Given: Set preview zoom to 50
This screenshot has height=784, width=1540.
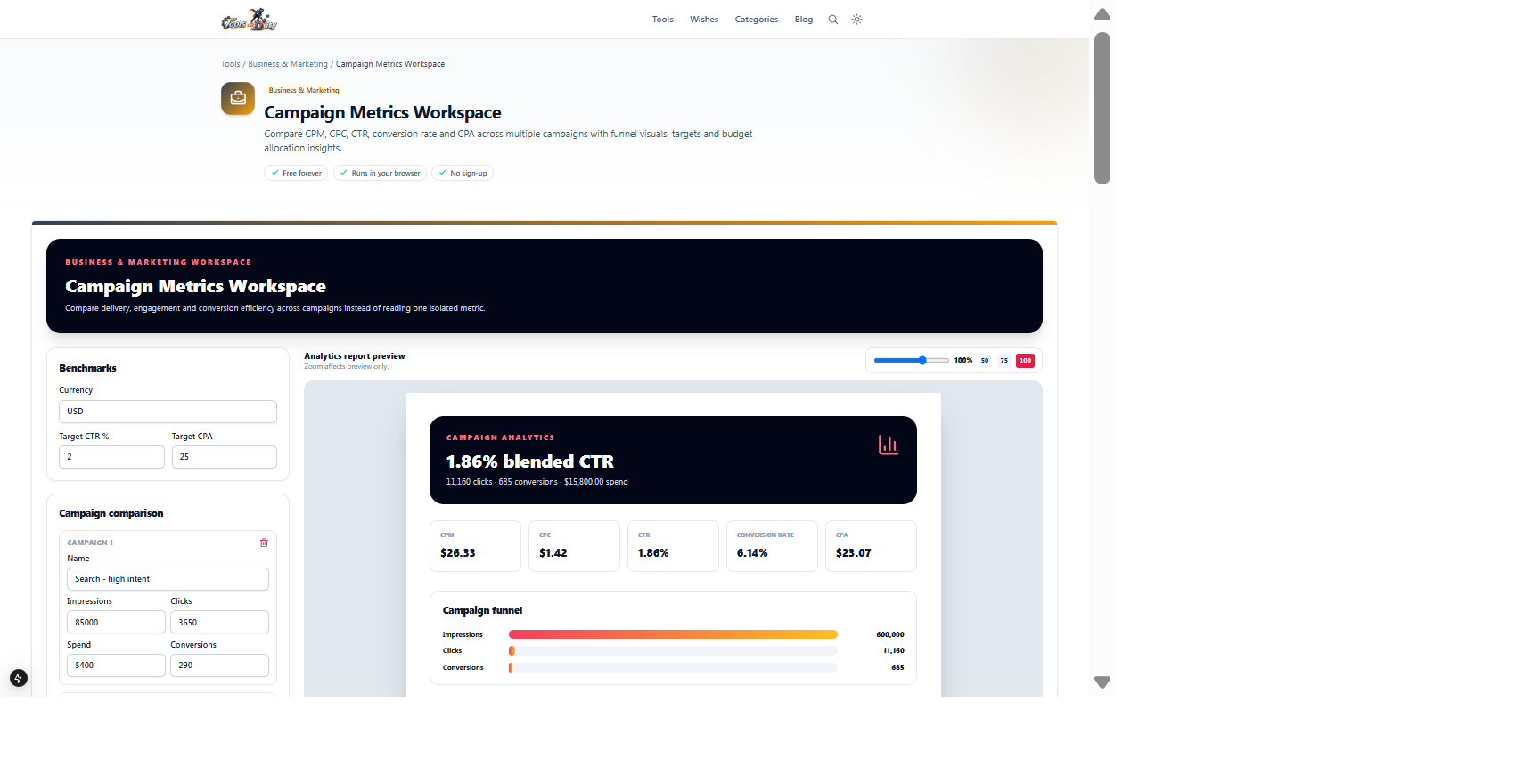Looking at the screenshot, I should click(985, 361).
